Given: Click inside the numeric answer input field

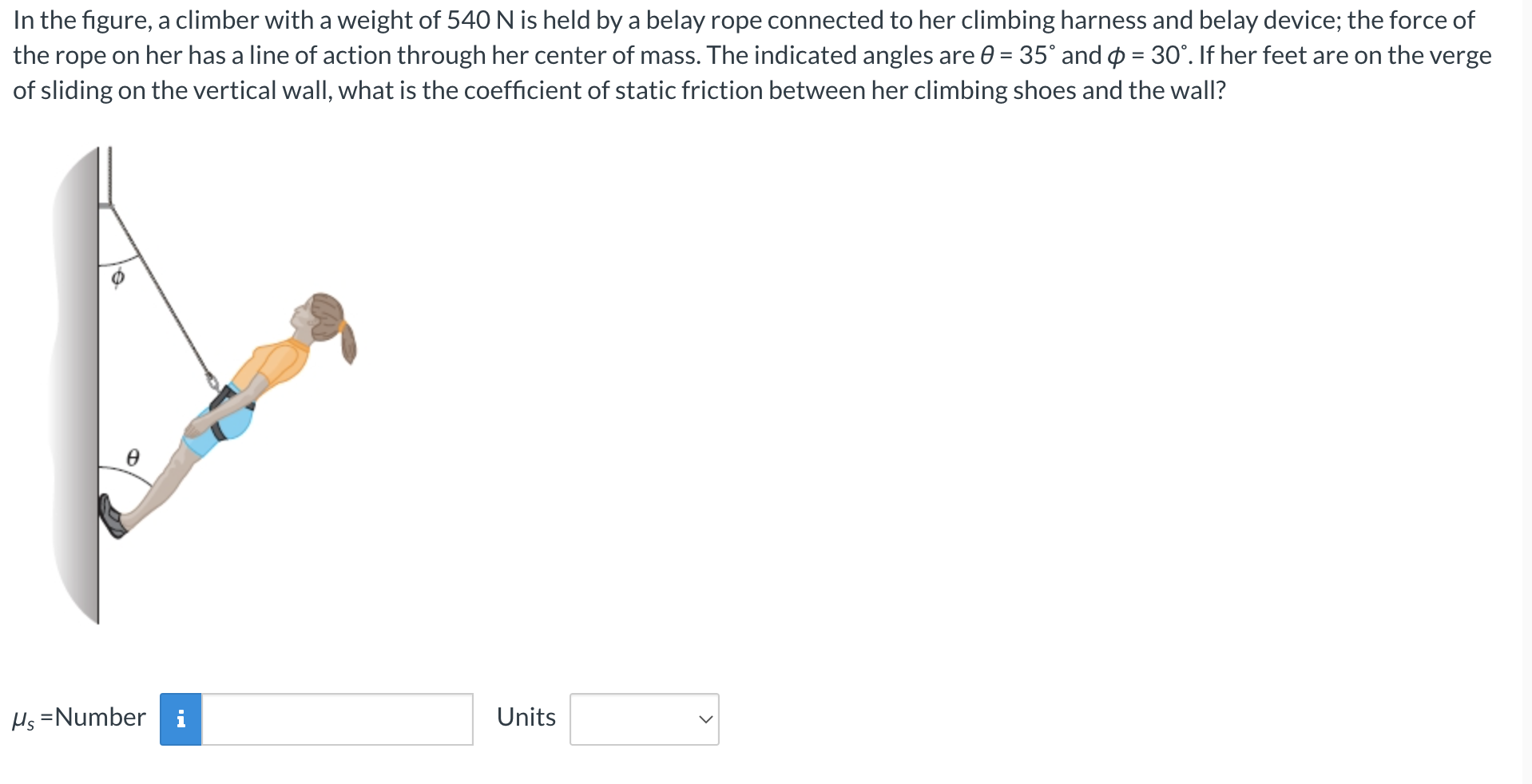Looking at the screenshot, I should tap(335, 719).
